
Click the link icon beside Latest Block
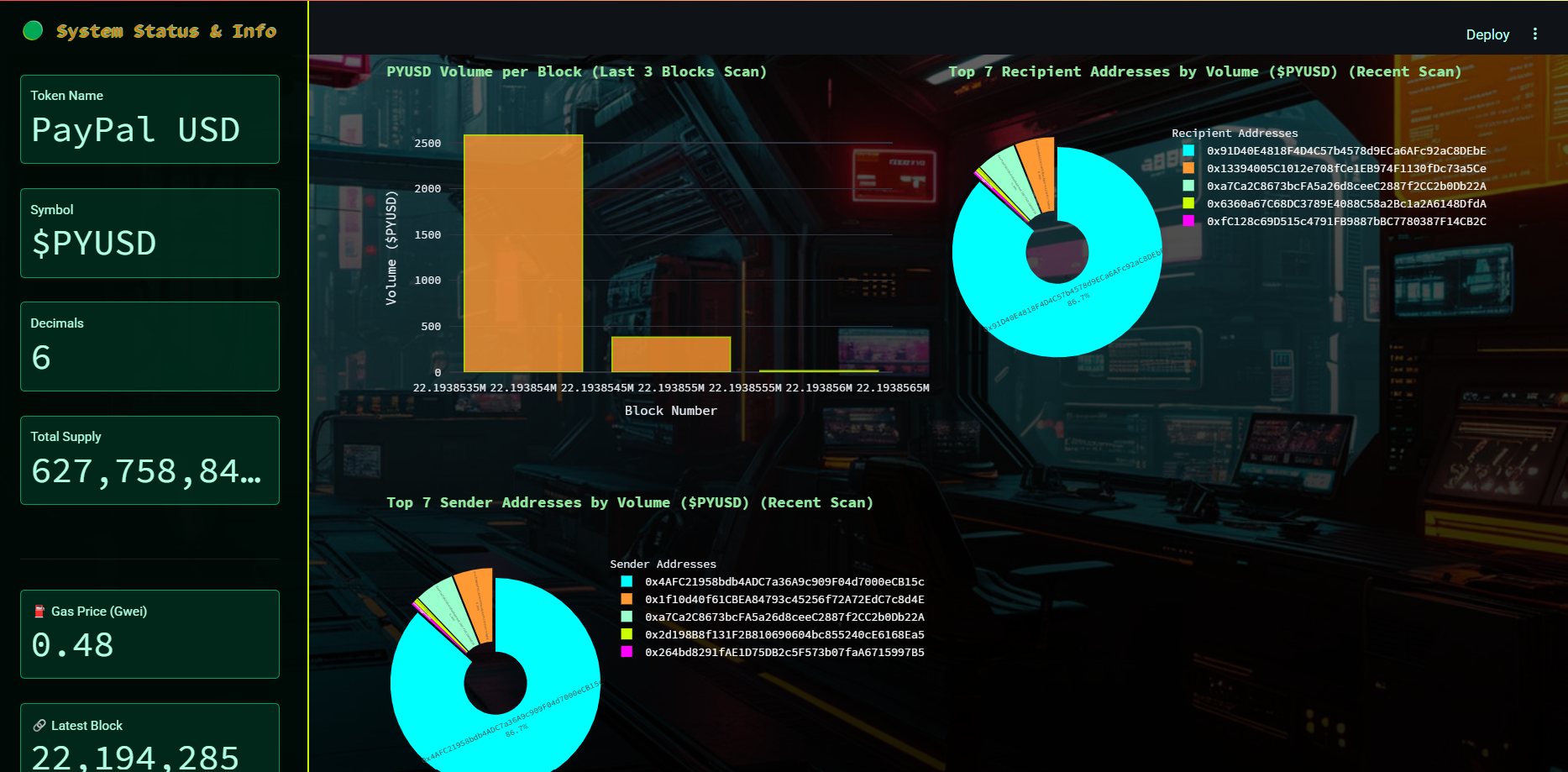39,726
